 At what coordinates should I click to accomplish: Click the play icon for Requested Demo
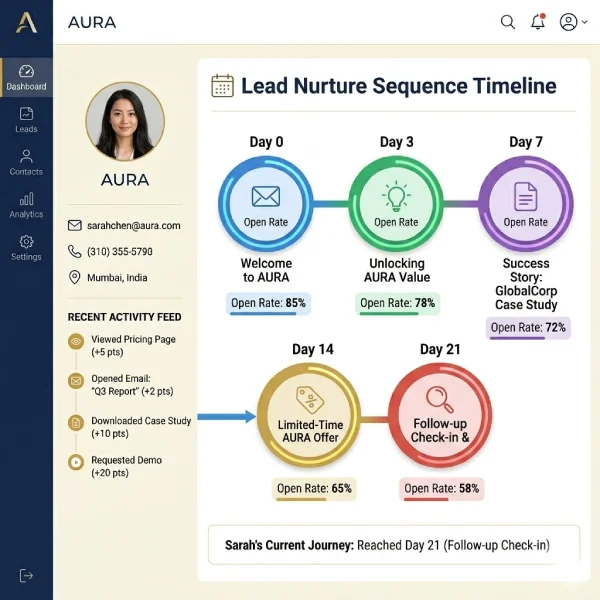(76, 462)
